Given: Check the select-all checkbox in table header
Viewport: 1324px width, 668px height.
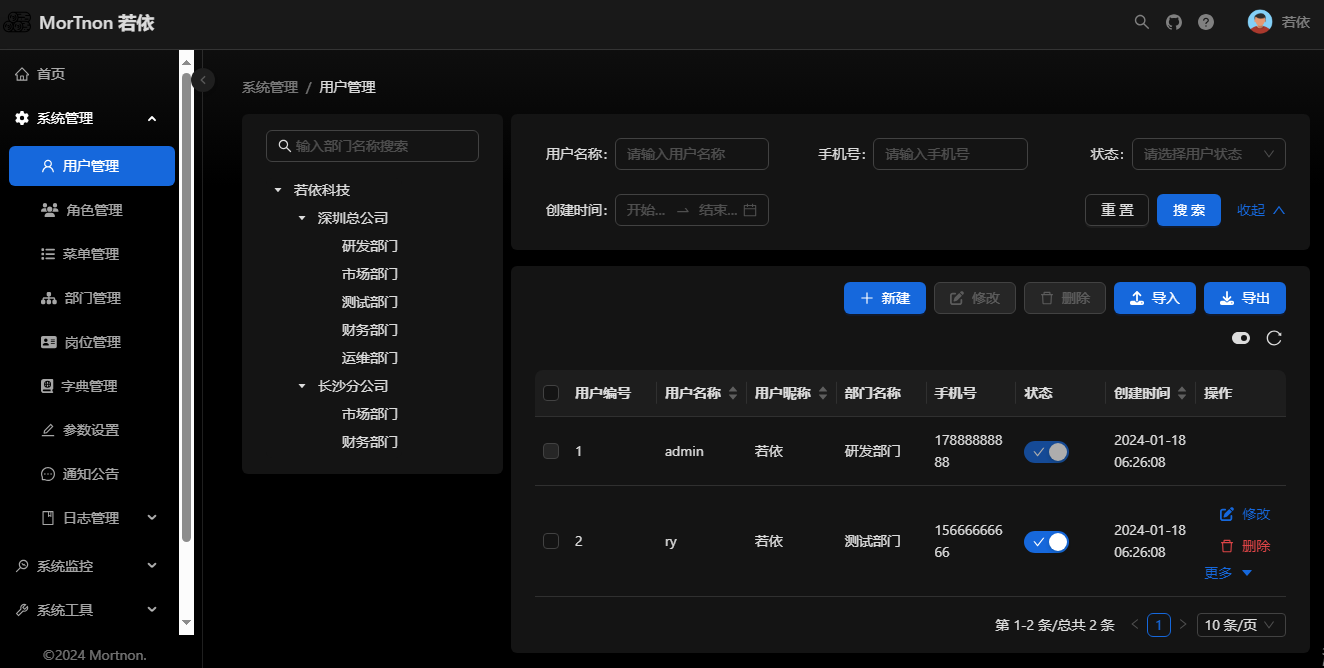Looking at the screenshot, I should coord(550,393).
